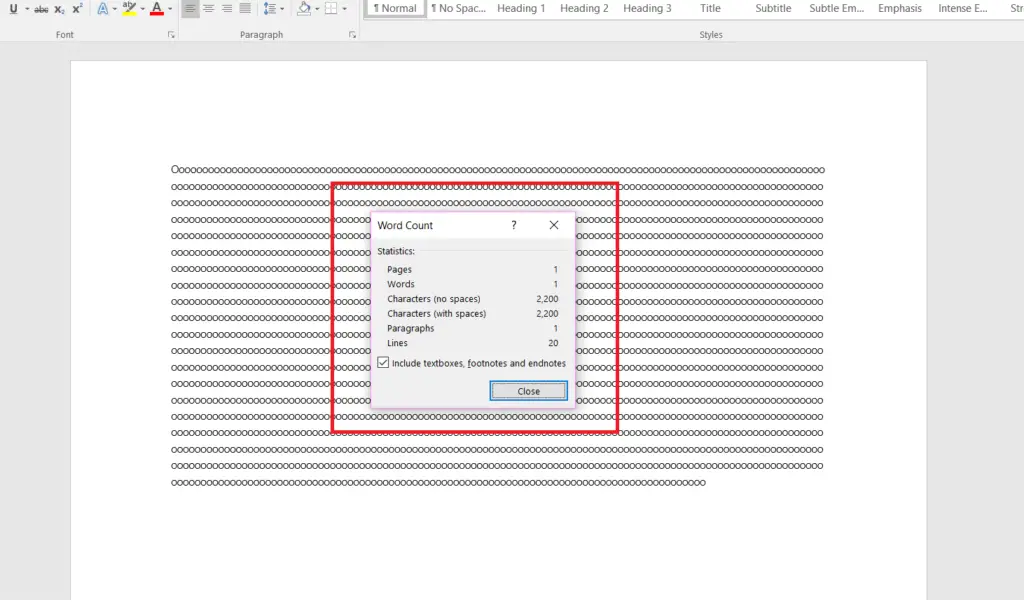Click the Text Effects icon

pos(102,9)
